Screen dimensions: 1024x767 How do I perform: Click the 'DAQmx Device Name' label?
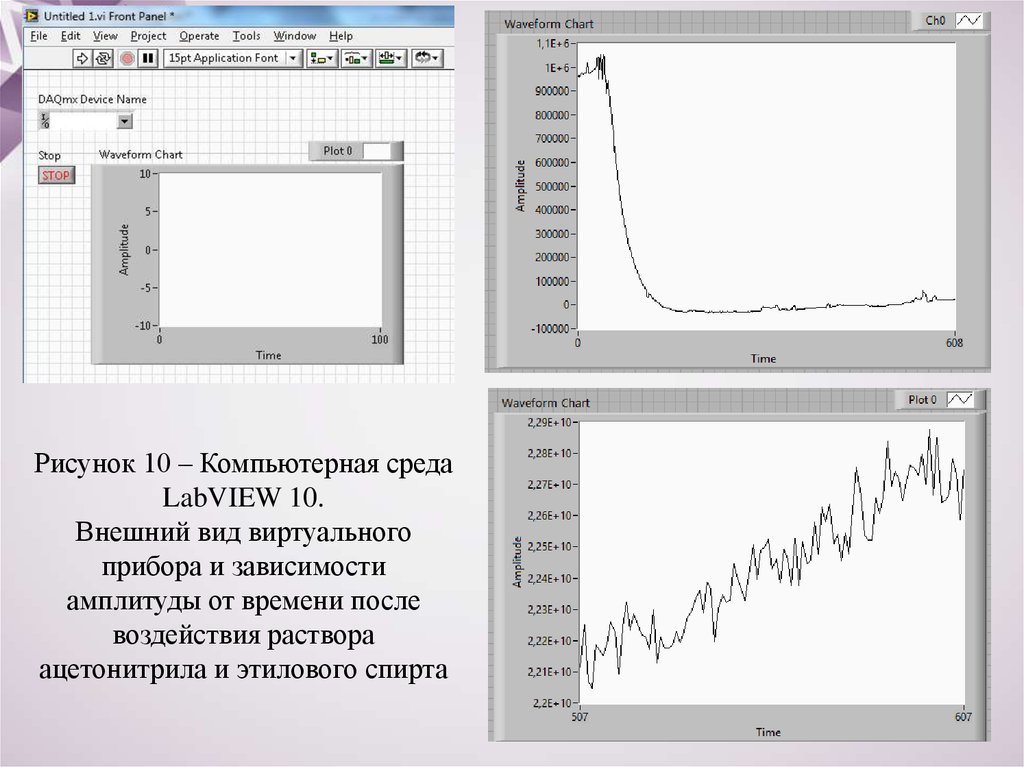coord(92,99)
